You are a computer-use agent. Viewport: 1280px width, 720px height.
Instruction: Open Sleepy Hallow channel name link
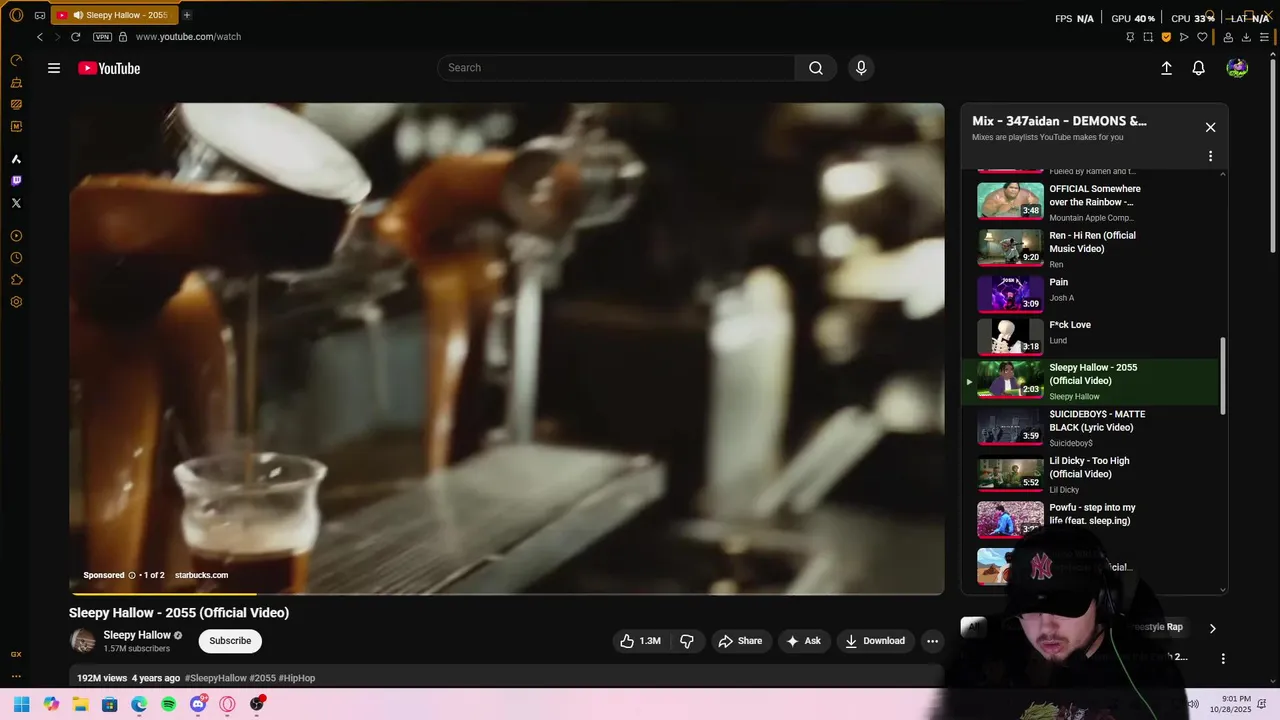(137, 635)
